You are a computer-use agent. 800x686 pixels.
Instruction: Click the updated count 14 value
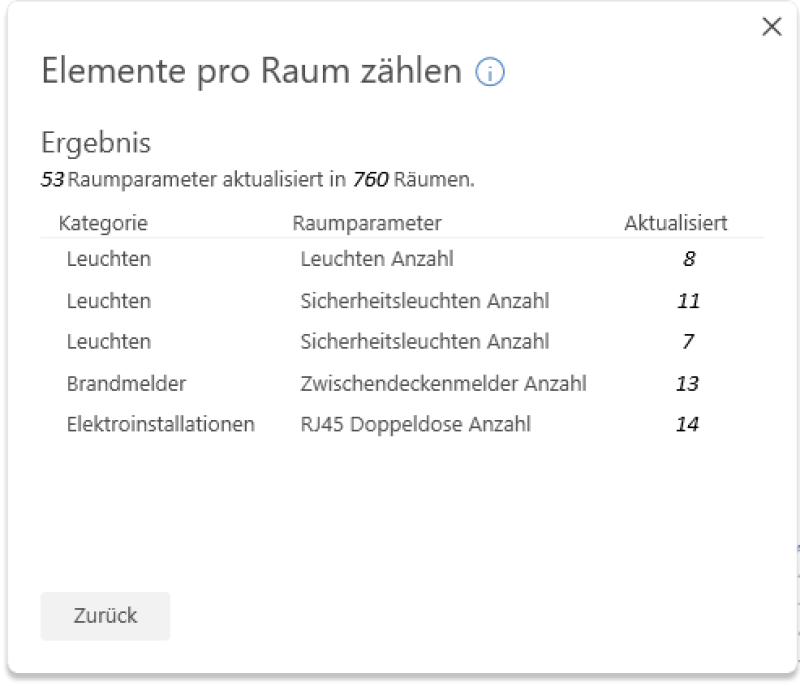click(x=688, y=424)
